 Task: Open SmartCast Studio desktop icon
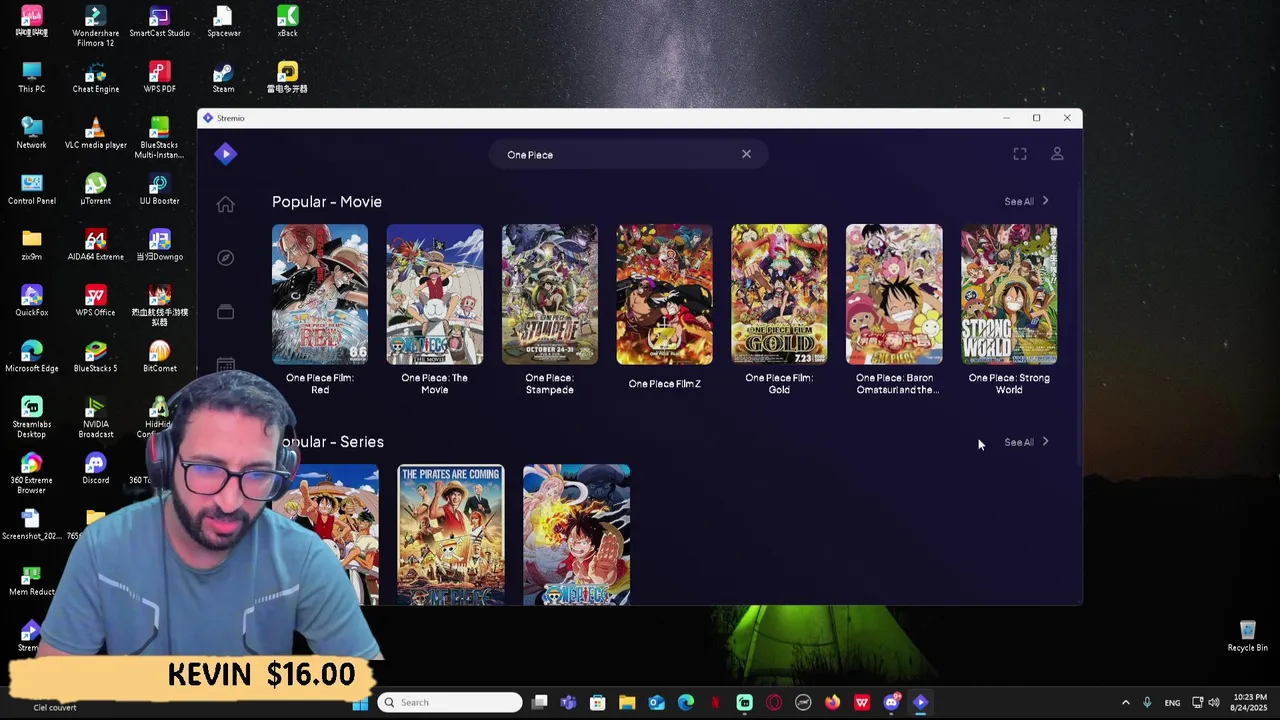(x=159, y=22)
